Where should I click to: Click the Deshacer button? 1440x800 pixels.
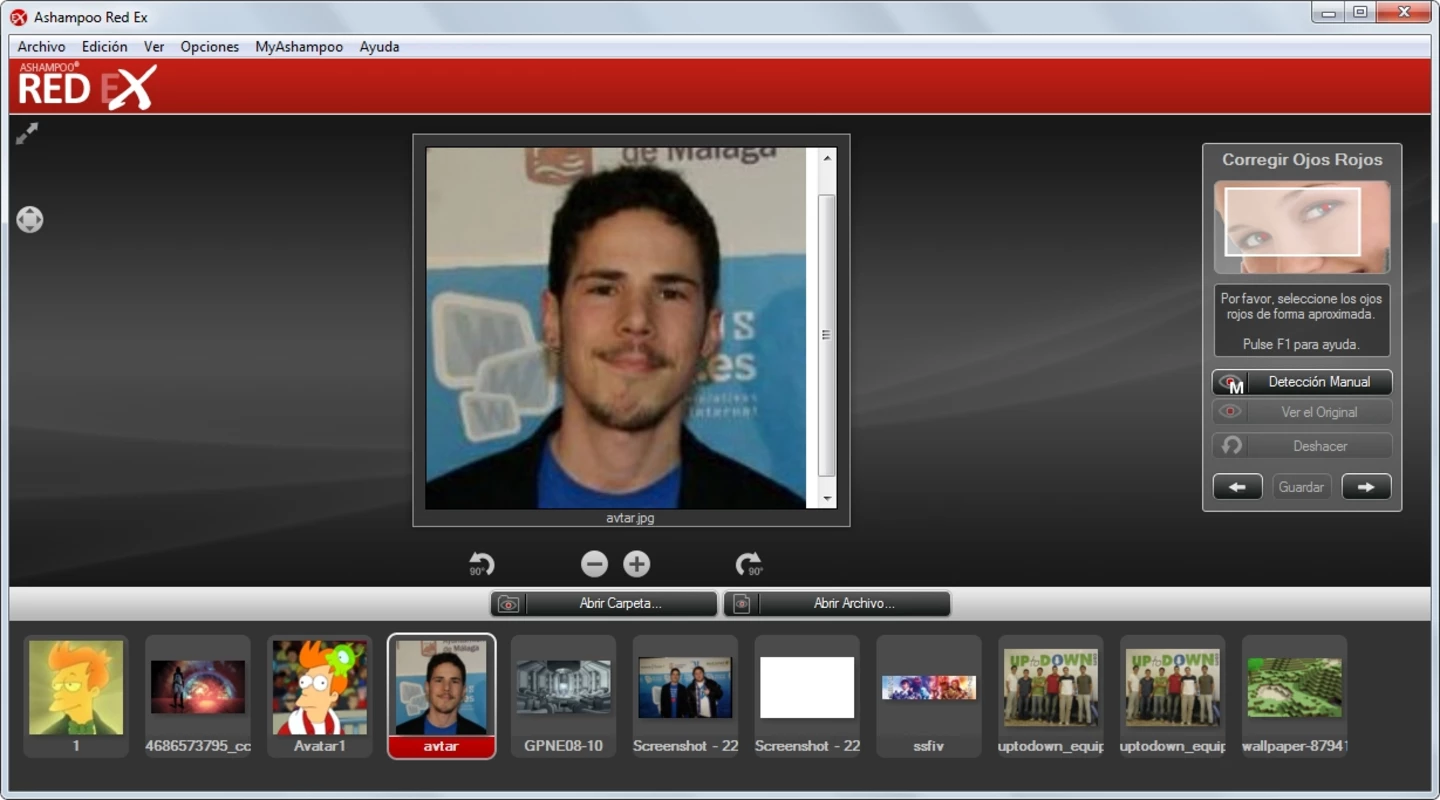(x=1302, y=446)
